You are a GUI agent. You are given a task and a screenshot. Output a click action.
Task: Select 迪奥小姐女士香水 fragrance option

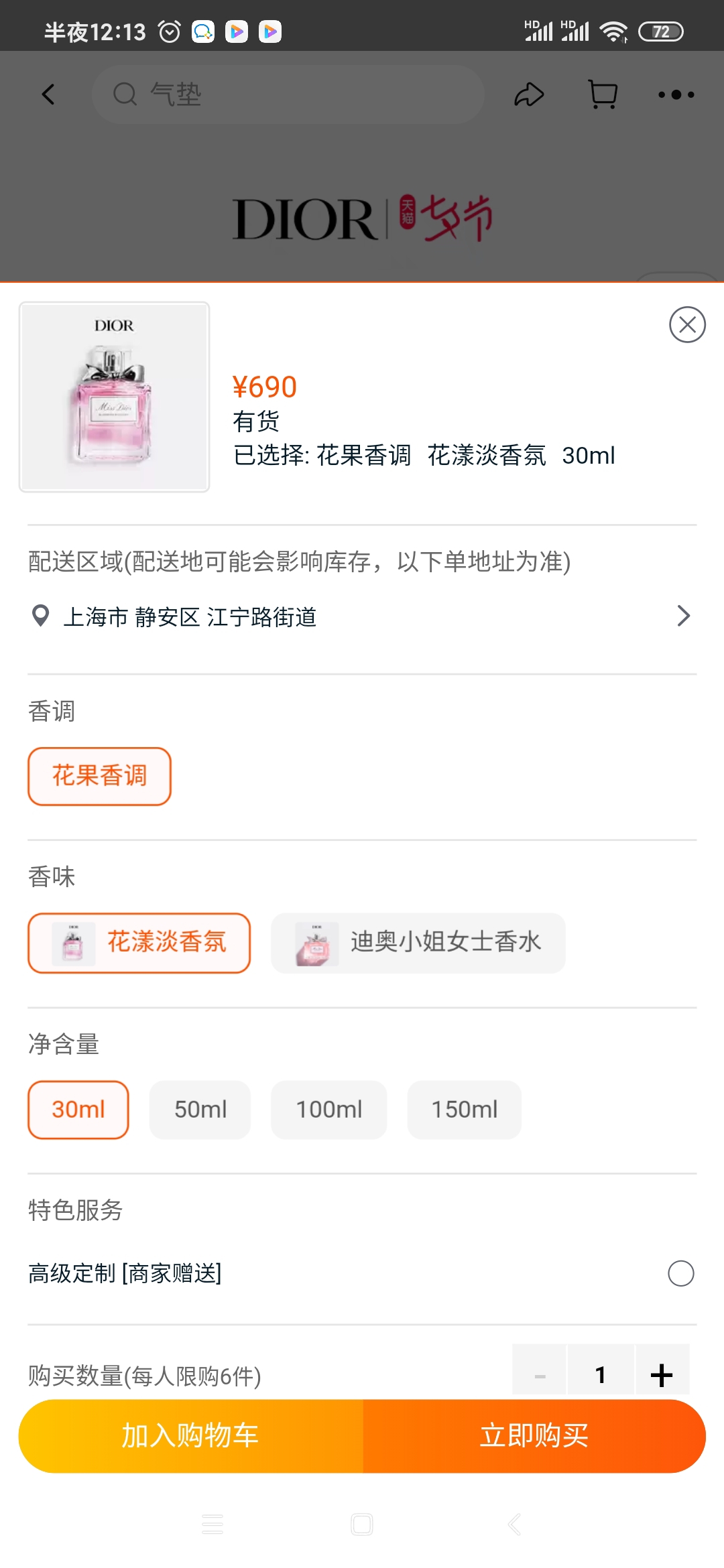tap(418, 943)
